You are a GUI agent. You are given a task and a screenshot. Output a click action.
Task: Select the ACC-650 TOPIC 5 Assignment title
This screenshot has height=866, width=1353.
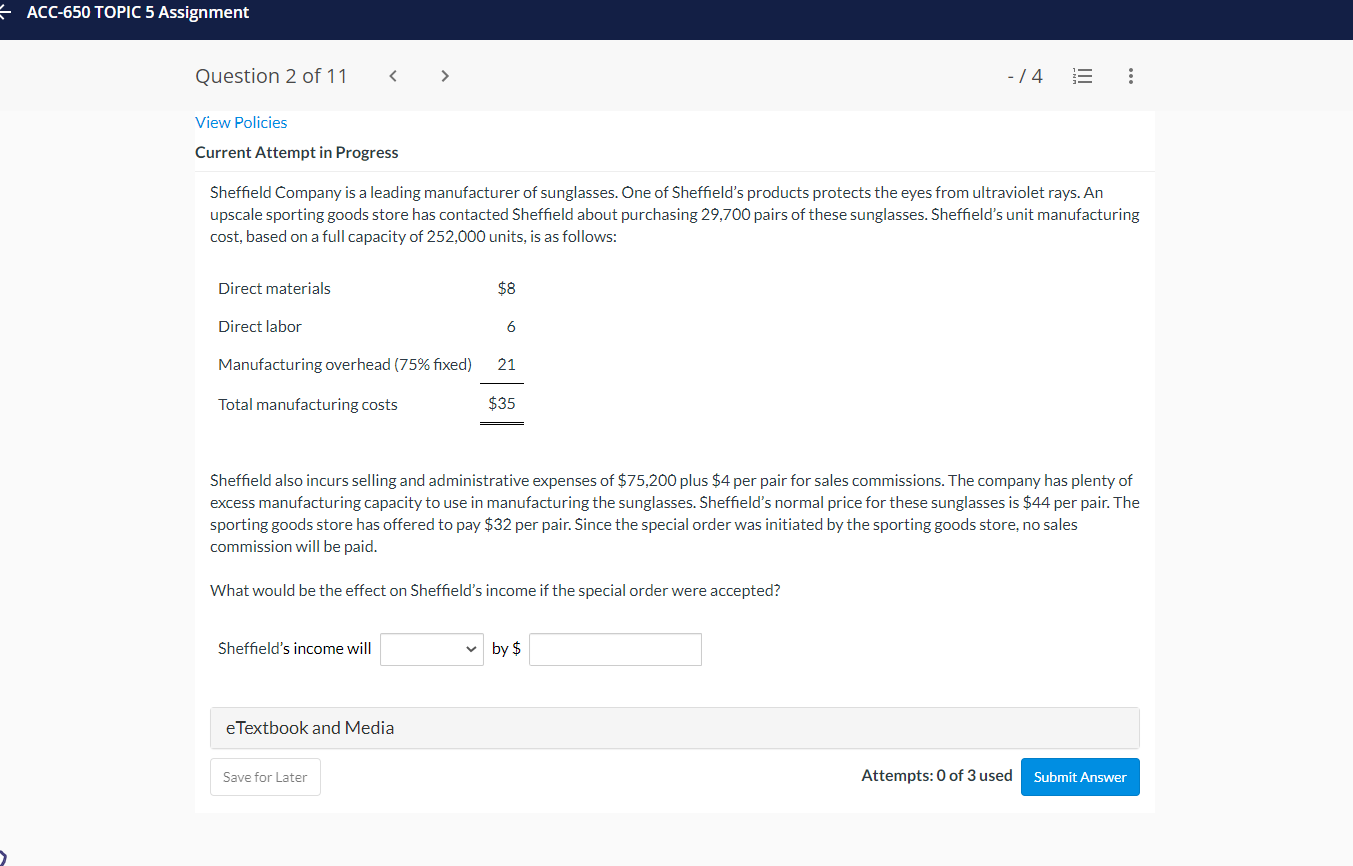coord(138,13)
